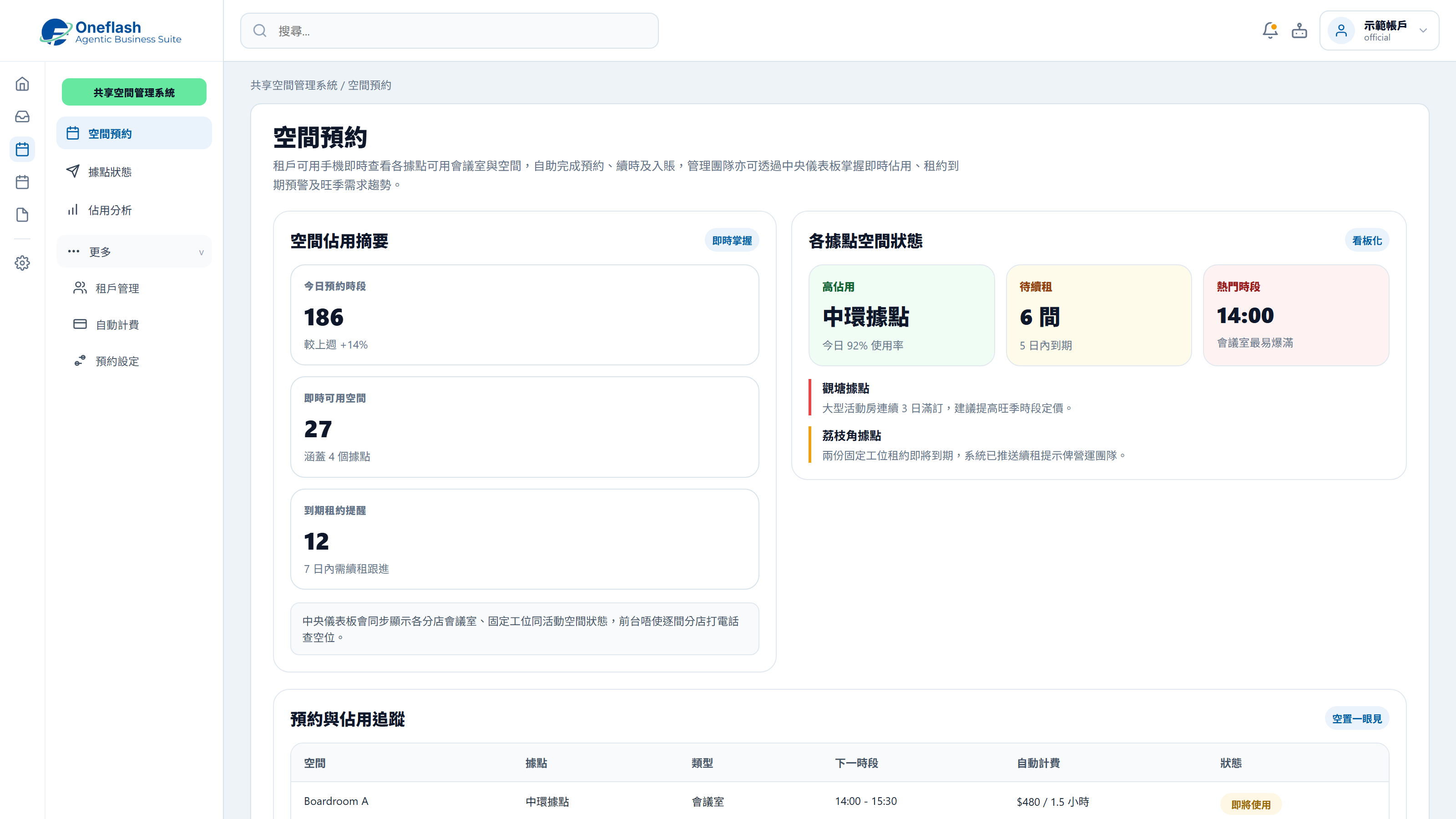Click the 佔用分析 bar chart icon
Screen dimensions: 1456x819
coord(73,210)
